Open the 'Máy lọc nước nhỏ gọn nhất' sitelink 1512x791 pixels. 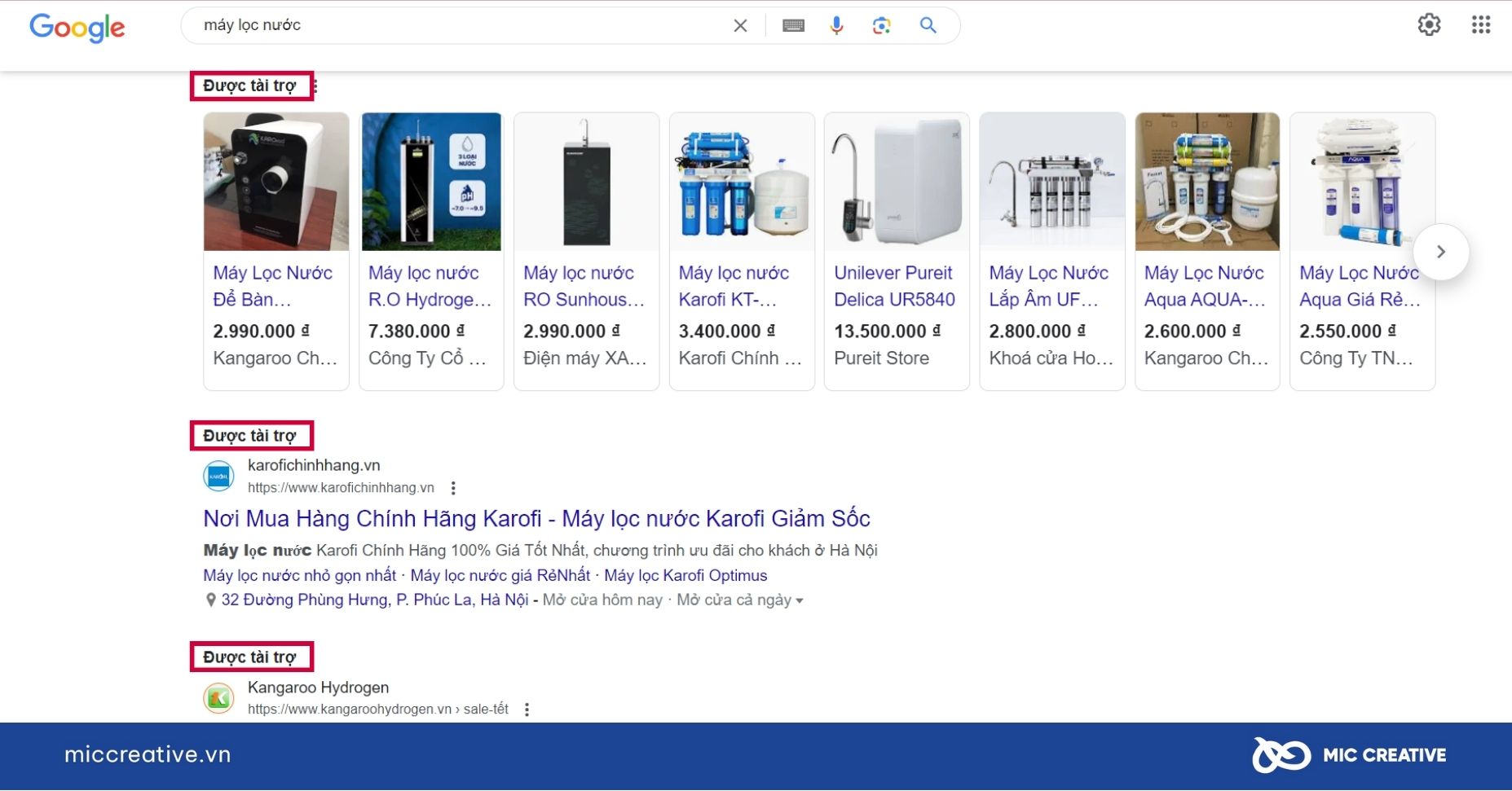(299, 576)
